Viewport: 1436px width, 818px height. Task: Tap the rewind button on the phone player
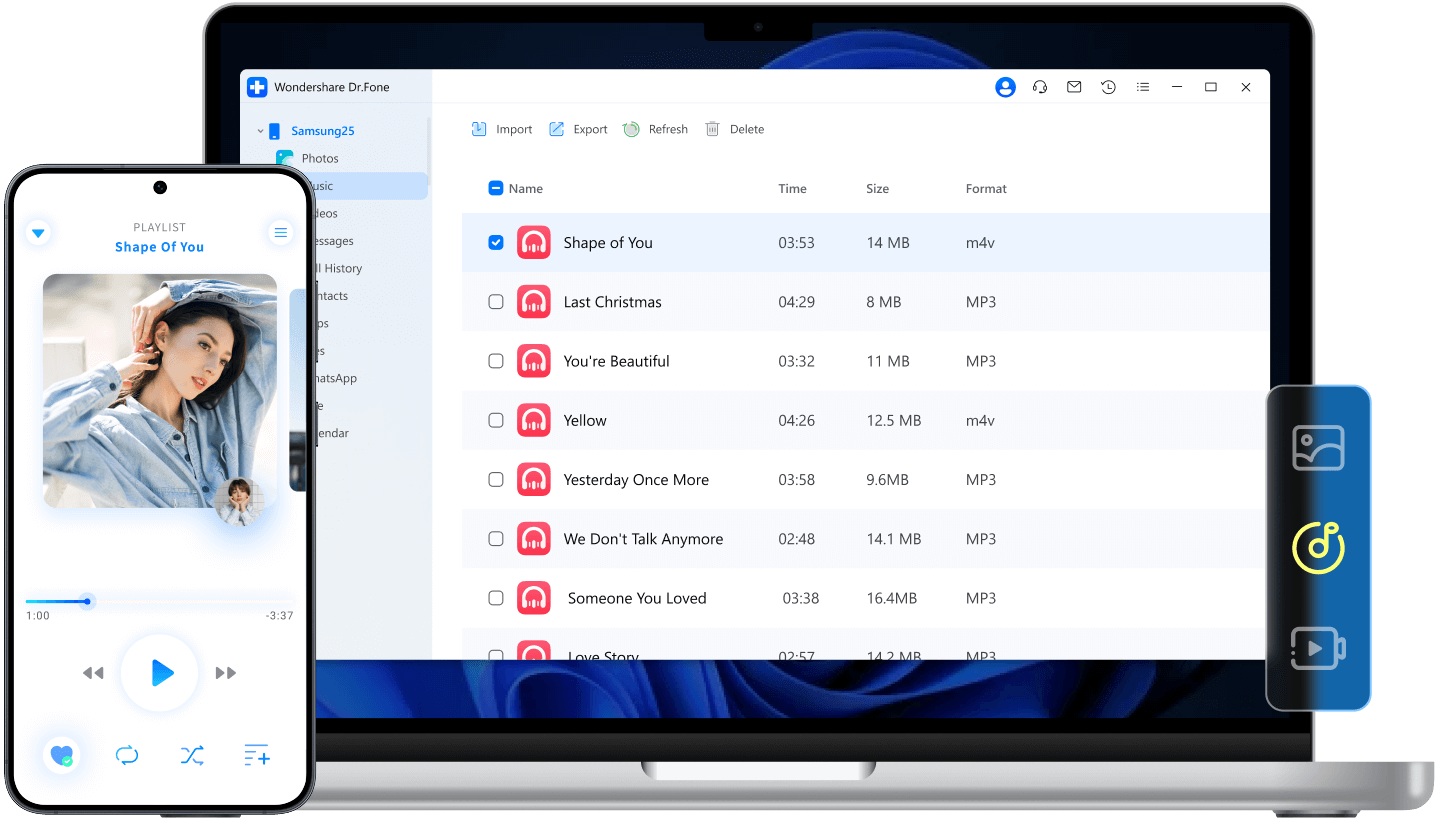(x=93, y=673)
